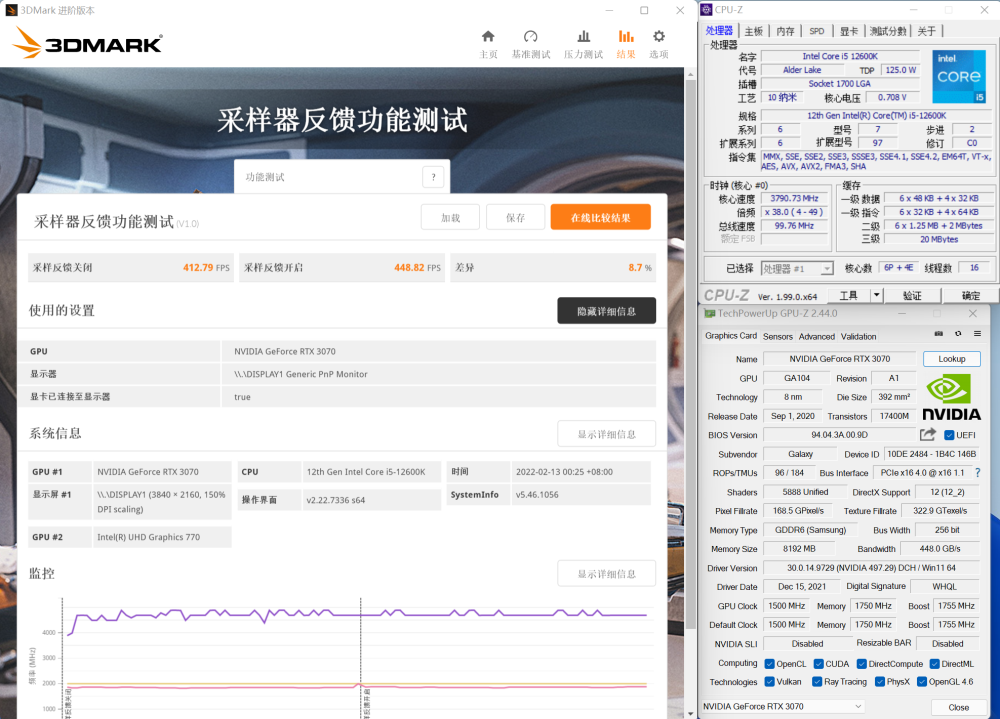The width and height of the screenshot is (1000, 719).
Task: Click the question mark help button beside 功能测试
Action: pos(433,177)
